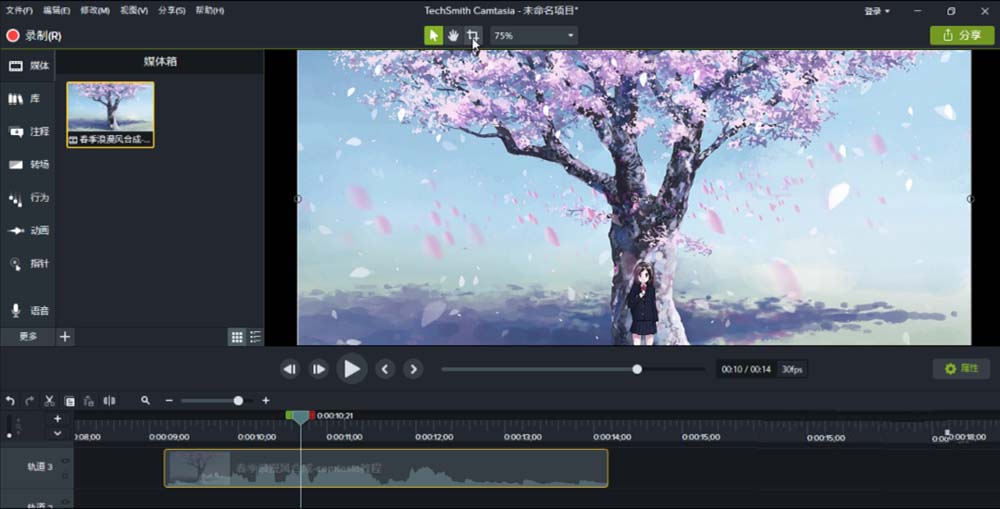Click the timeline zoom slider handle
Screen dimensions: 1000x509
click(x=238, y=401)
